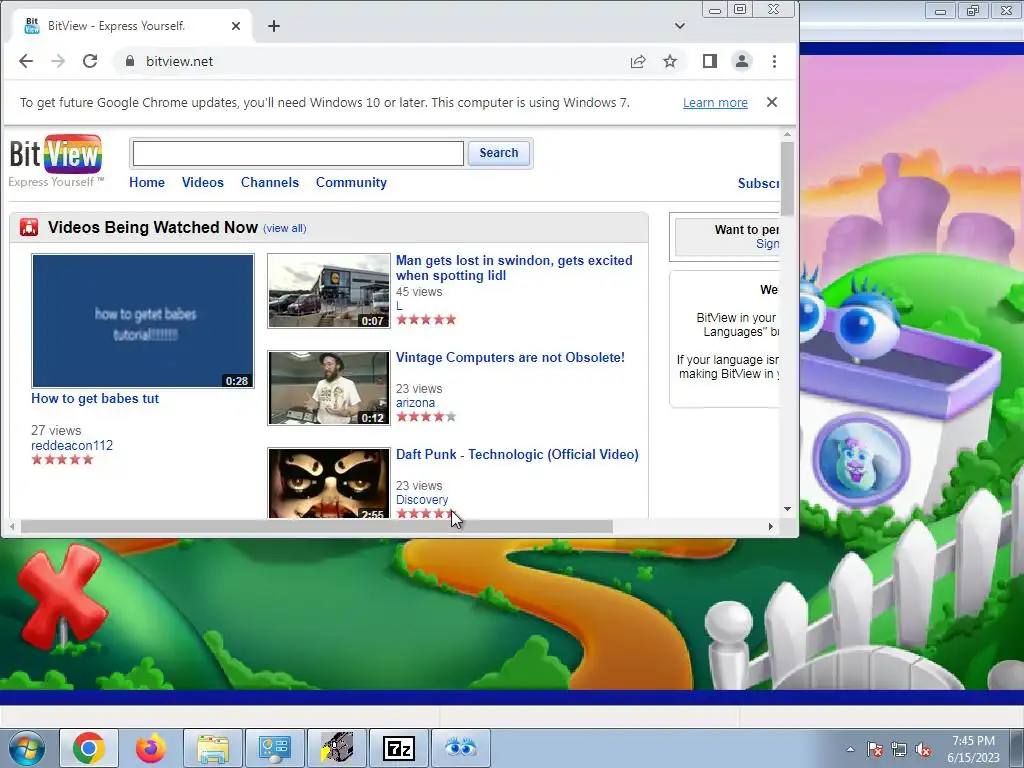Open the Videos menu item

pos(202,183)
